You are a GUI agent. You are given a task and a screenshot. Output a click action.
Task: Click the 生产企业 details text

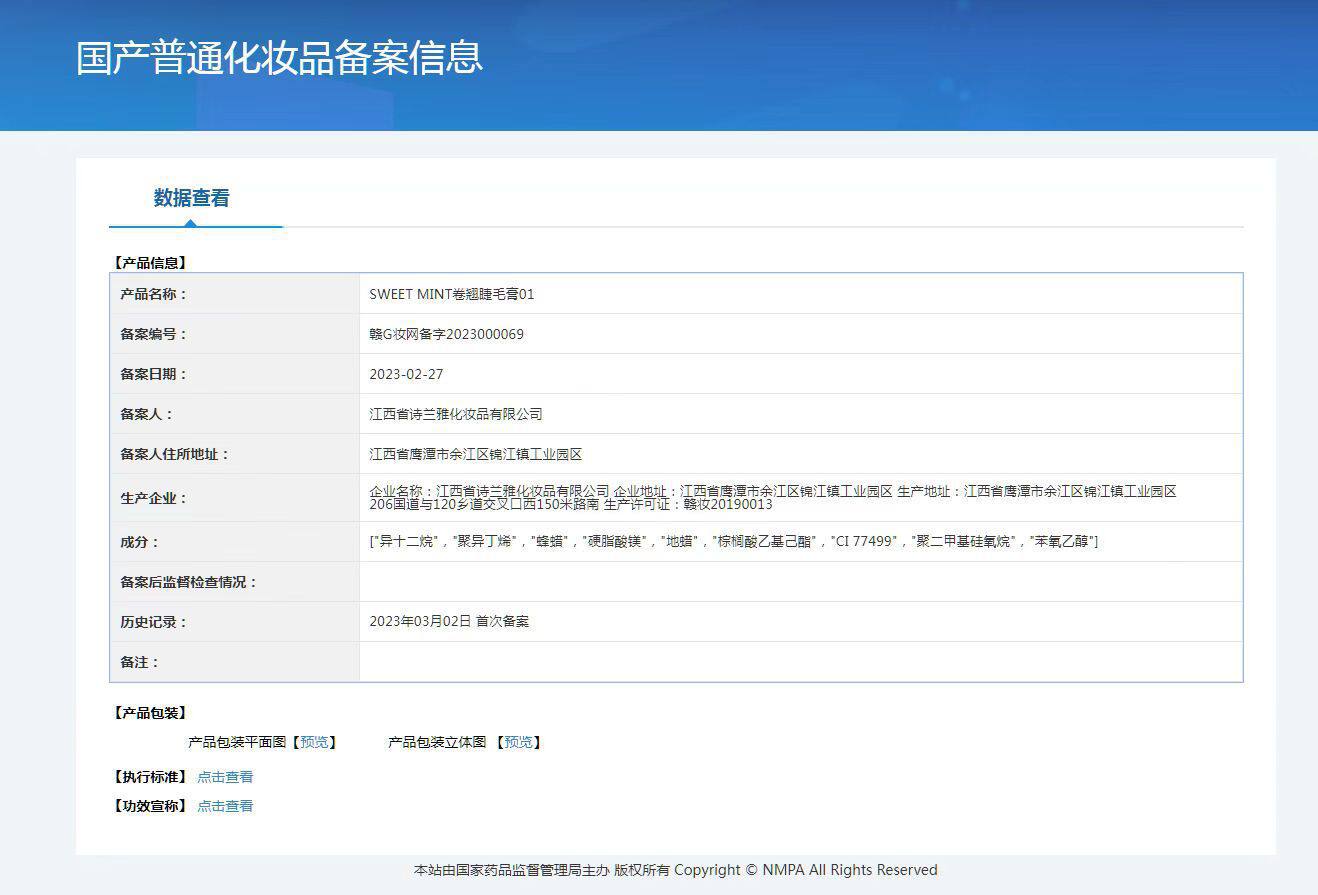coord(773,498)
